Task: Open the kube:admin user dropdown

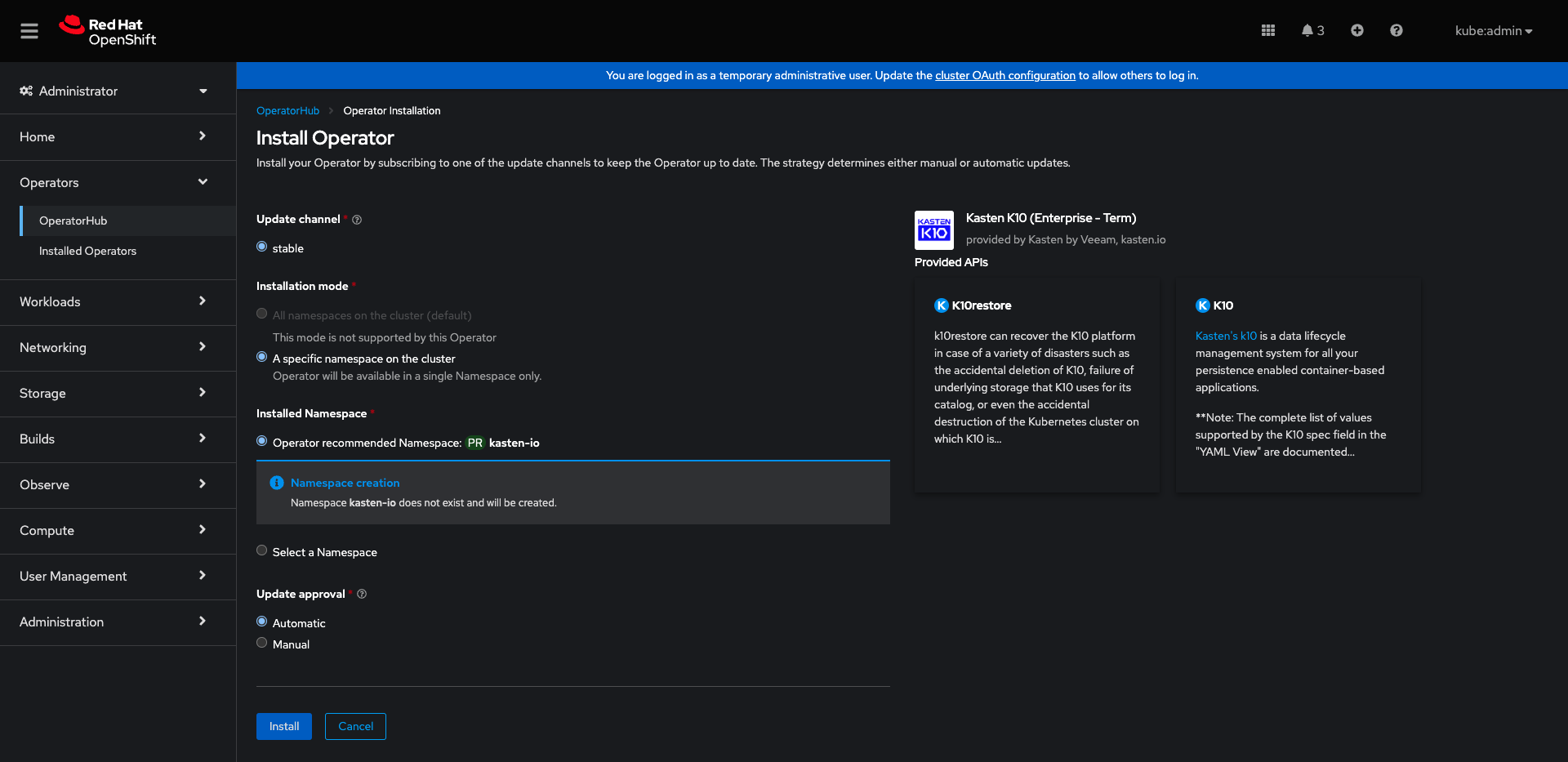Action: (1494, 31)
